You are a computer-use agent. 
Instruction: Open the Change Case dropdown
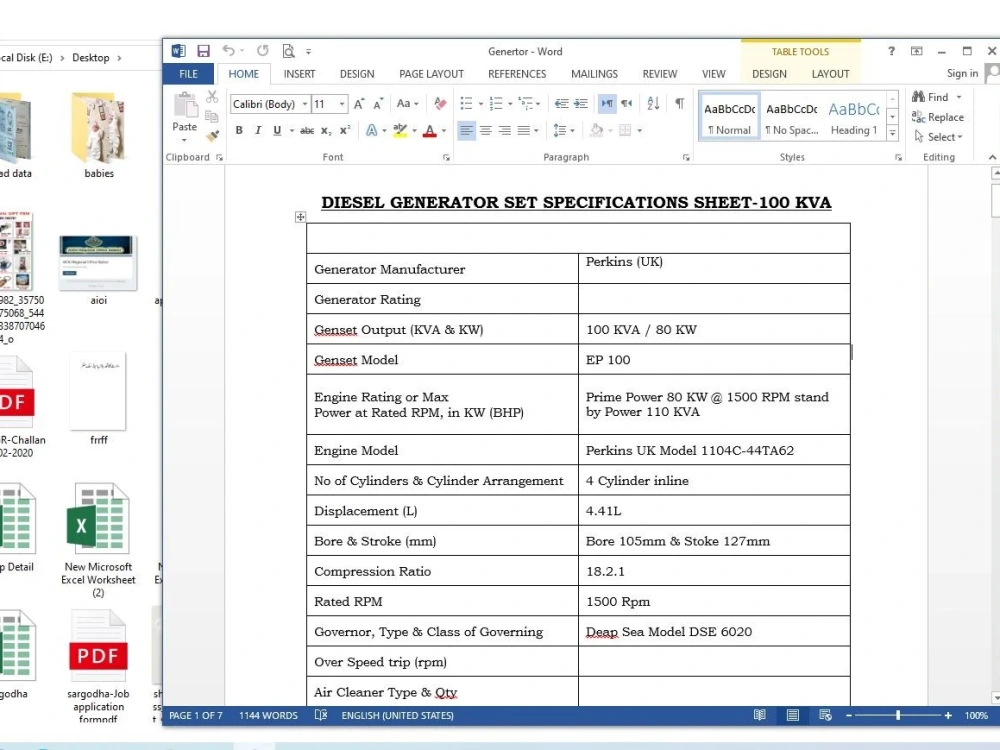(x=407, y=103)
